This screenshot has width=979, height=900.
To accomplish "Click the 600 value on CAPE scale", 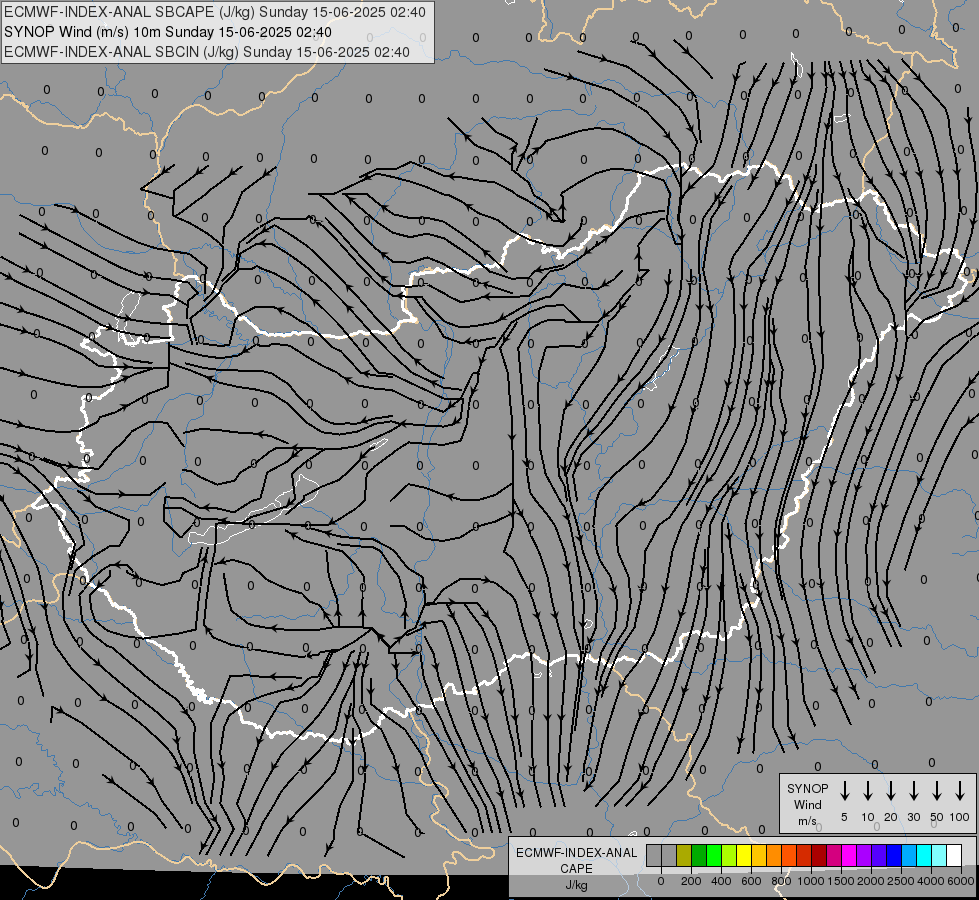I will 751,881.
